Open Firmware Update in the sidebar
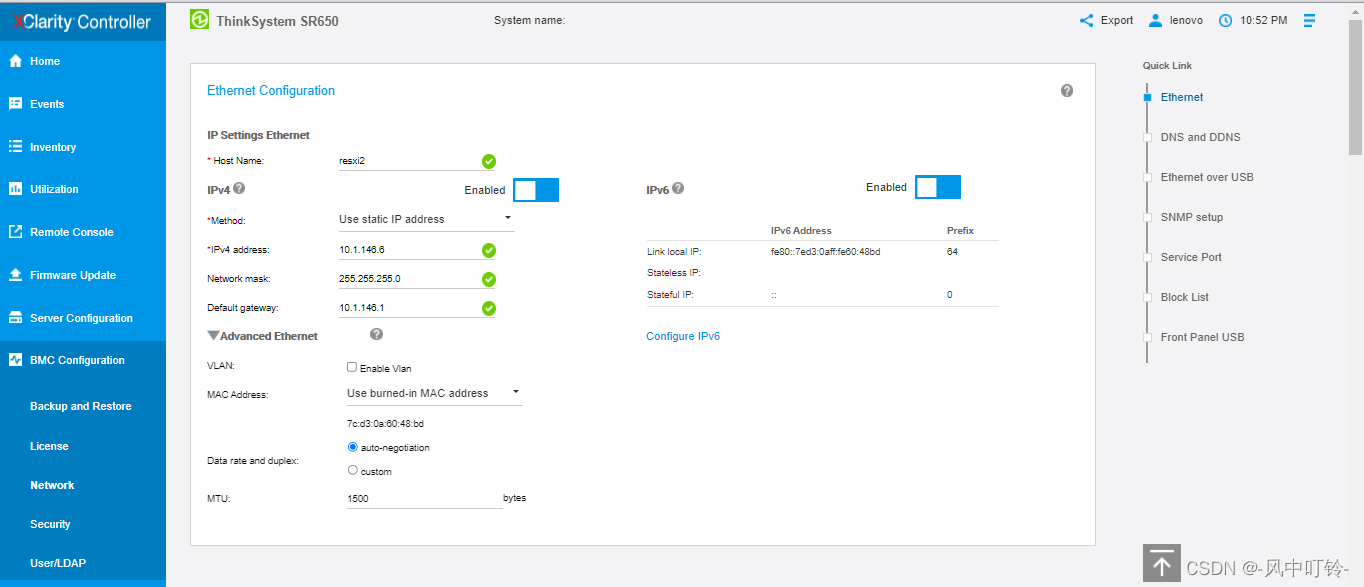Viewport: 1364px width, 587px height. 72,275
